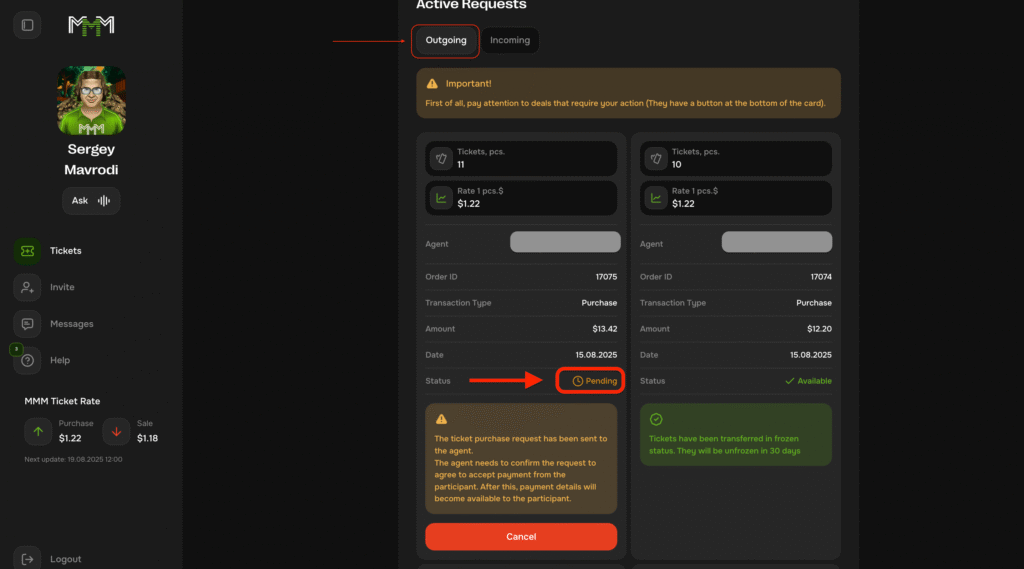
Task: Click the Pending status badge
Action: pos(594,381)
